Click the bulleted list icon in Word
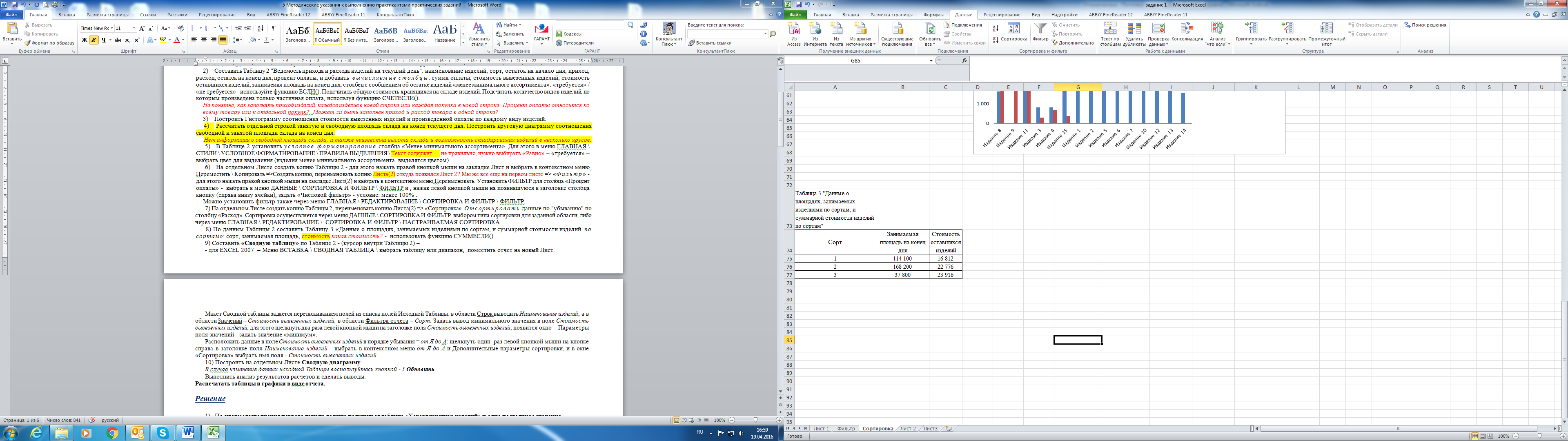 click(194, 28)
